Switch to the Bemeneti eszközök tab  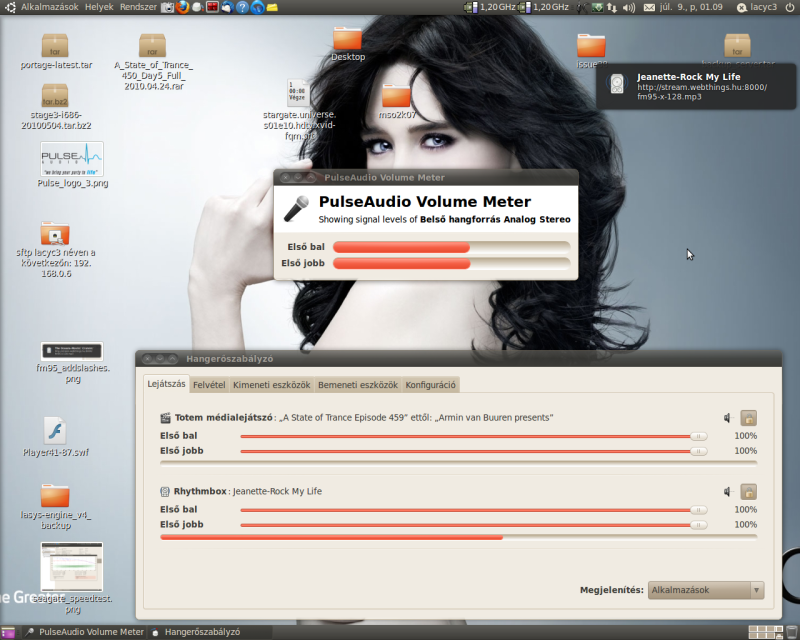[358, 385]
